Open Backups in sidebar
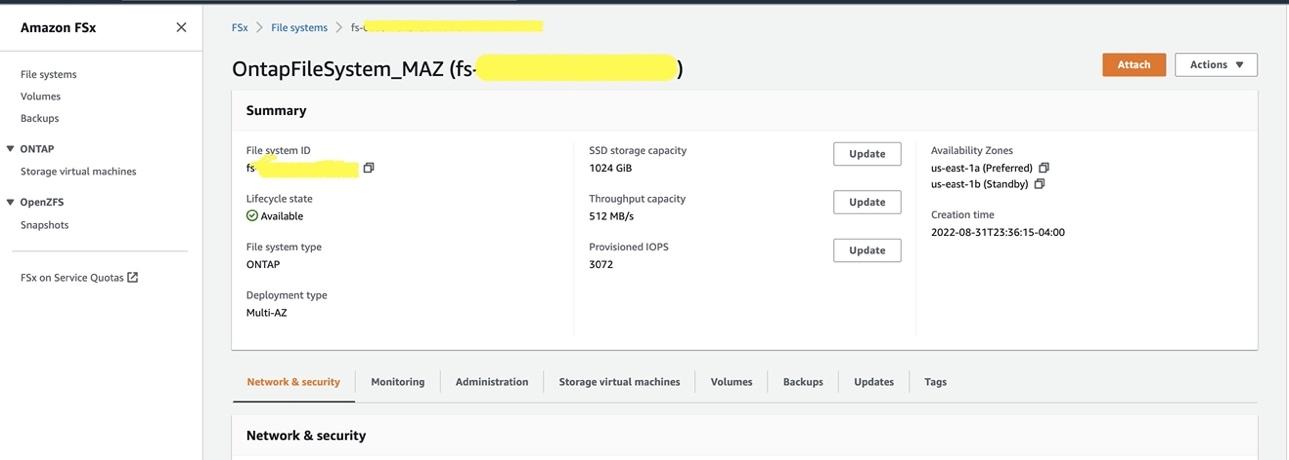The width and height of the screenshot is (1289, 460). pos(40,119)
